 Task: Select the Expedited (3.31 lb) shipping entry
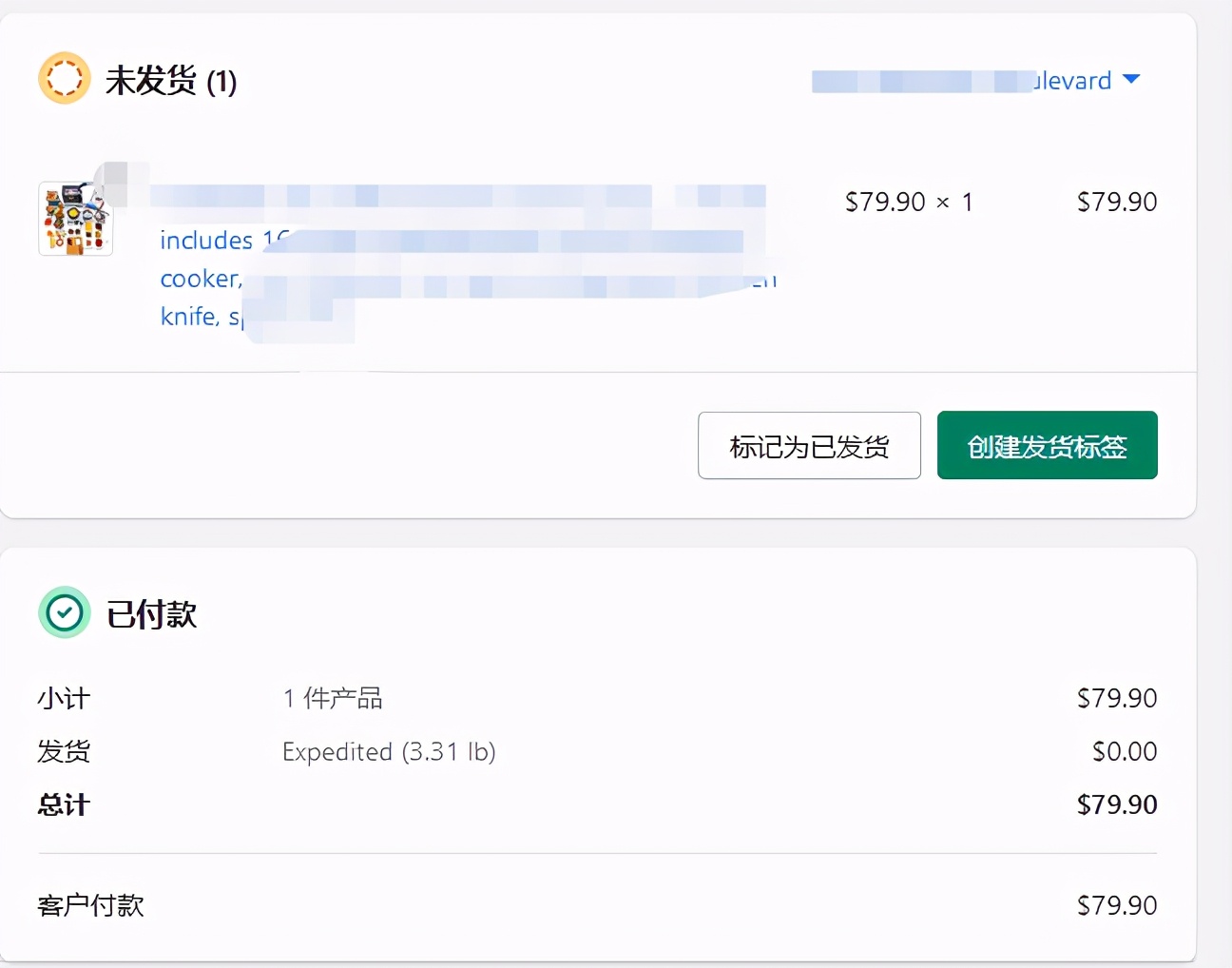click(x=390, y=751)
